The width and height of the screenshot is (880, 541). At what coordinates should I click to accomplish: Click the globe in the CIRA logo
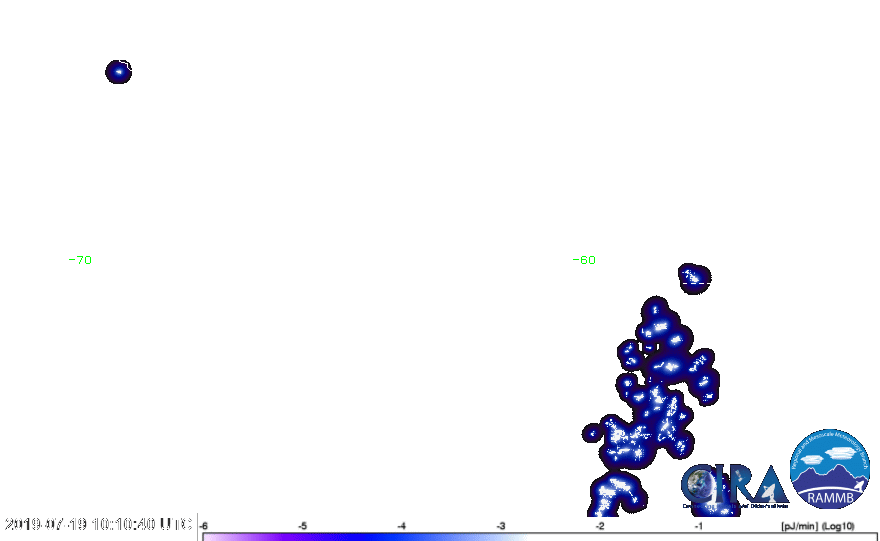(x=700, y=486)
